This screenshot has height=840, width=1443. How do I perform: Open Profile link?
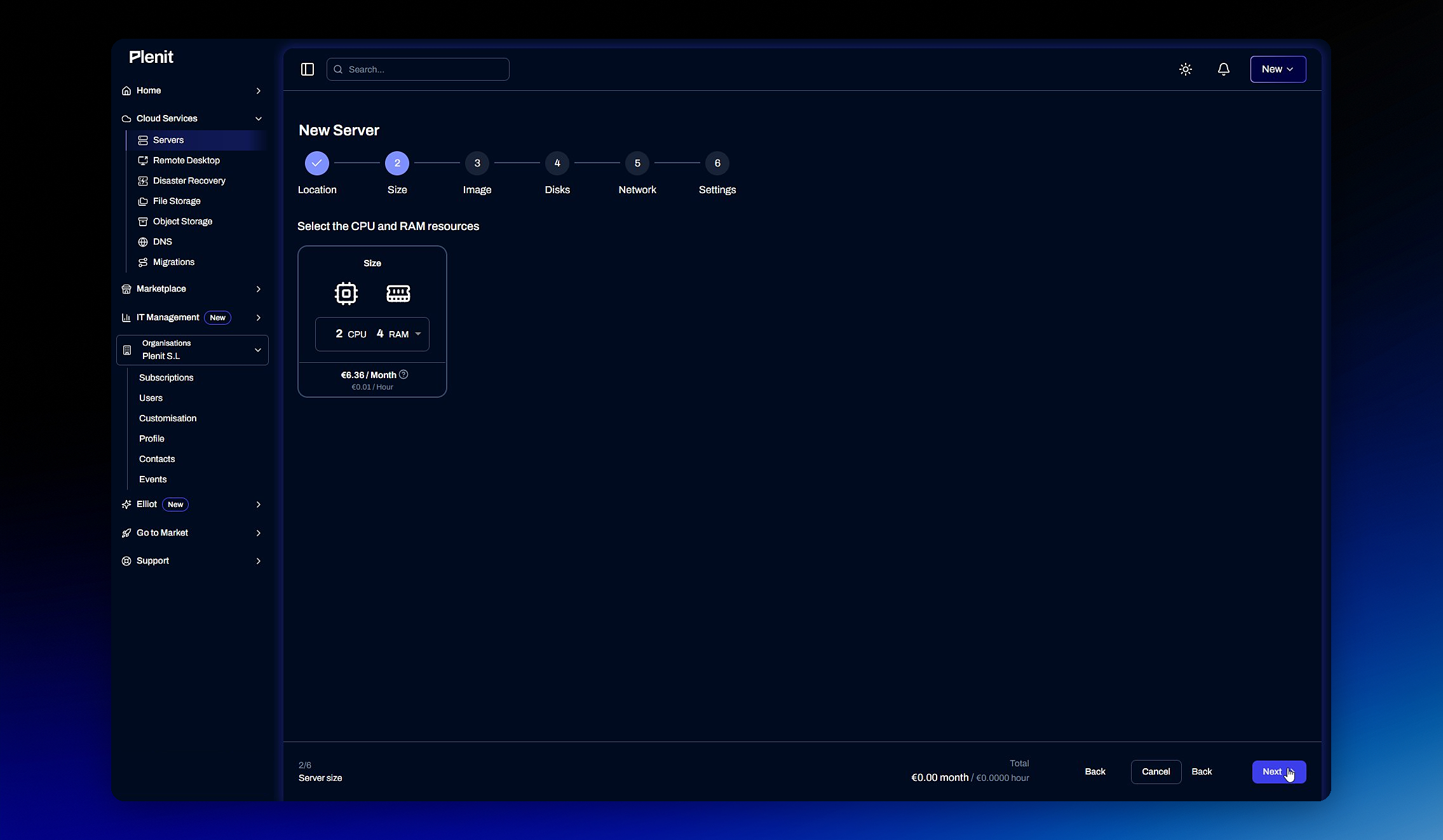point(152,439)
